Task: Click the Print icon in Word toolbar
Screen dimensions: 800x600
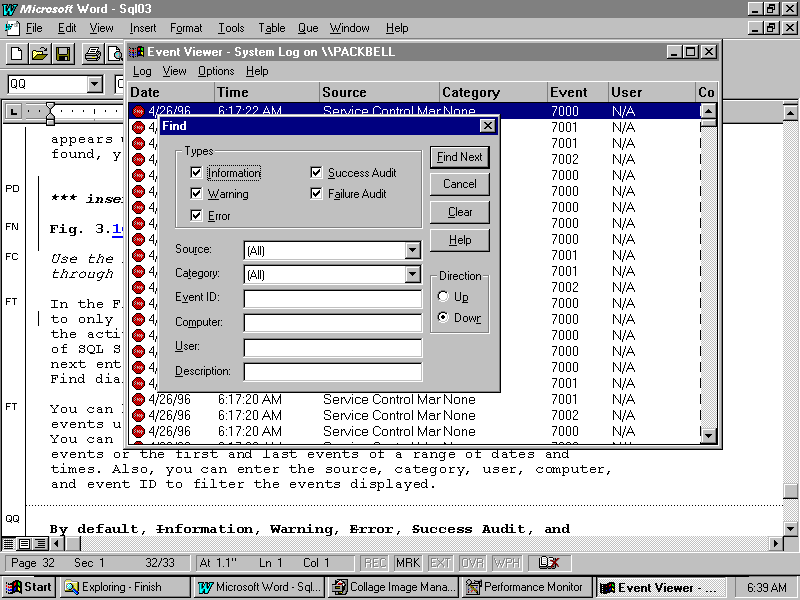Action: pos(92,54)
